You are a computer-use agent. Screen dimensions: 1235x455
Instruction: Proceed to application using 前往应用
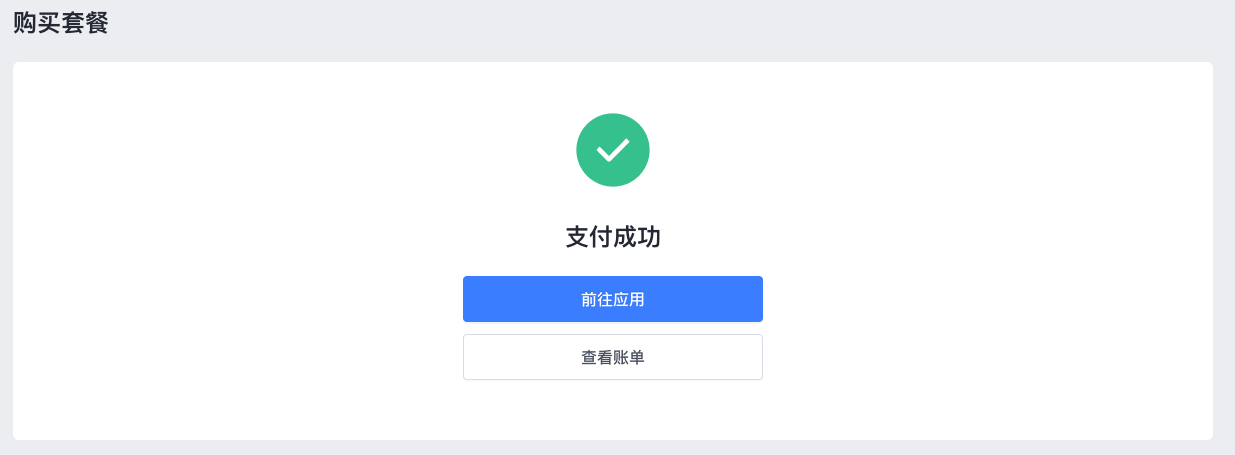tap(613, 299)
